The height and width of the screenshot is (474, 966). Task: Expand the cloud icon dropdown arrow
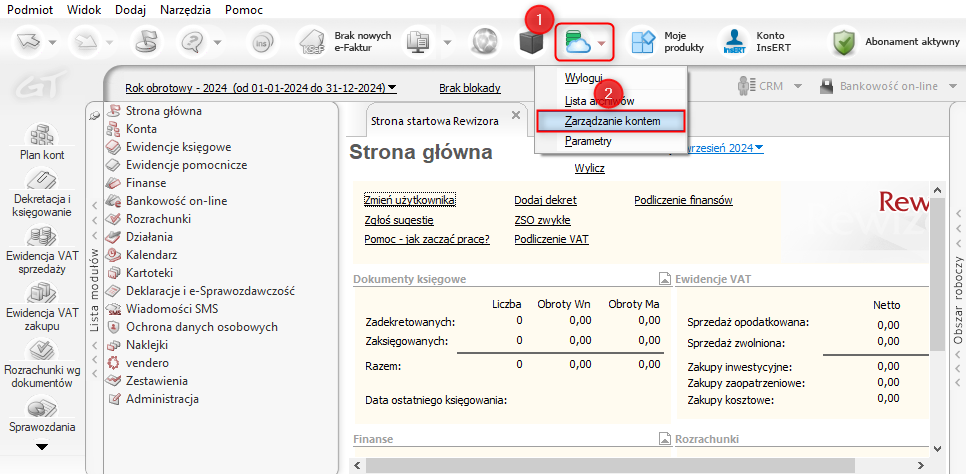tap(603, 44)
